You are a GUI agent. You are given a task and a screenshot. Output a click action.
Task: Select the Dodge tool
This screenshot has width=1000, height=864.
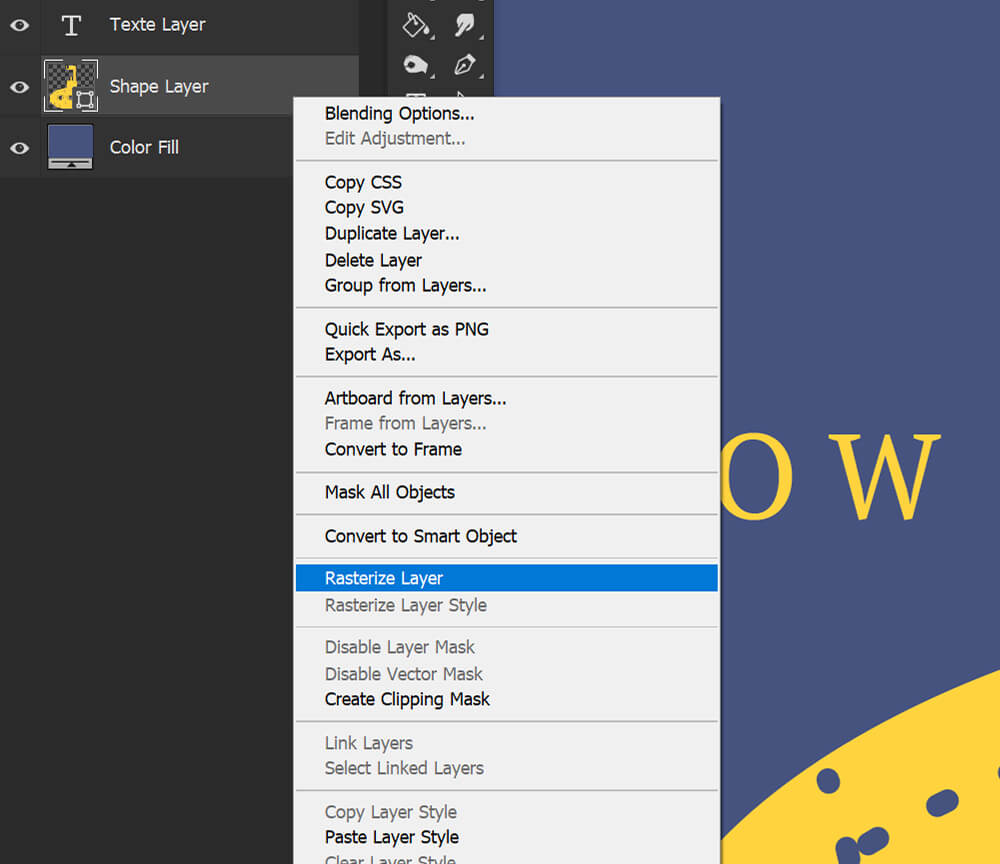[417, 63]
